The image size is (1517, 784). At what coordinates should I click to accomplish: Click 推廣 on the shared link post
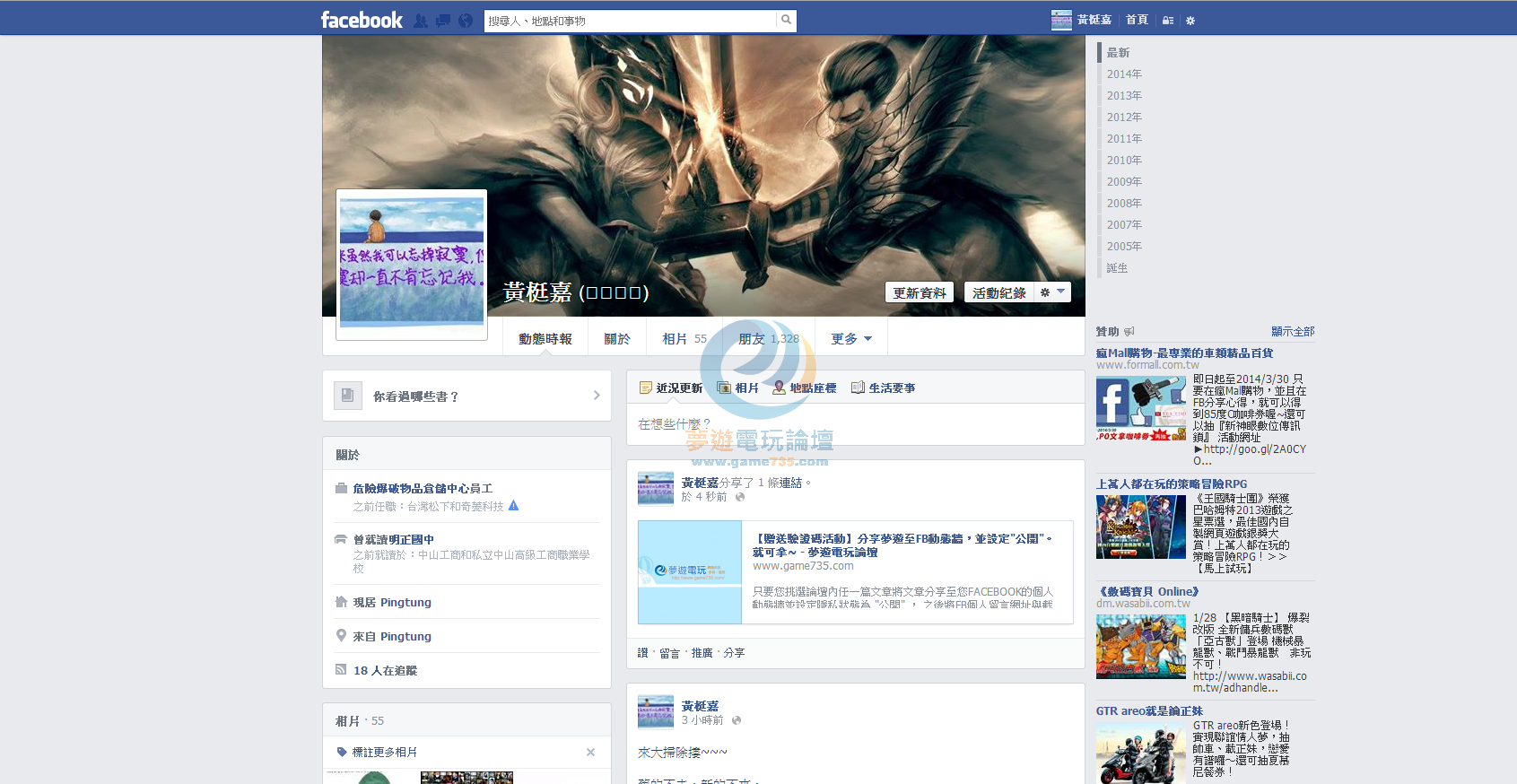702,653
